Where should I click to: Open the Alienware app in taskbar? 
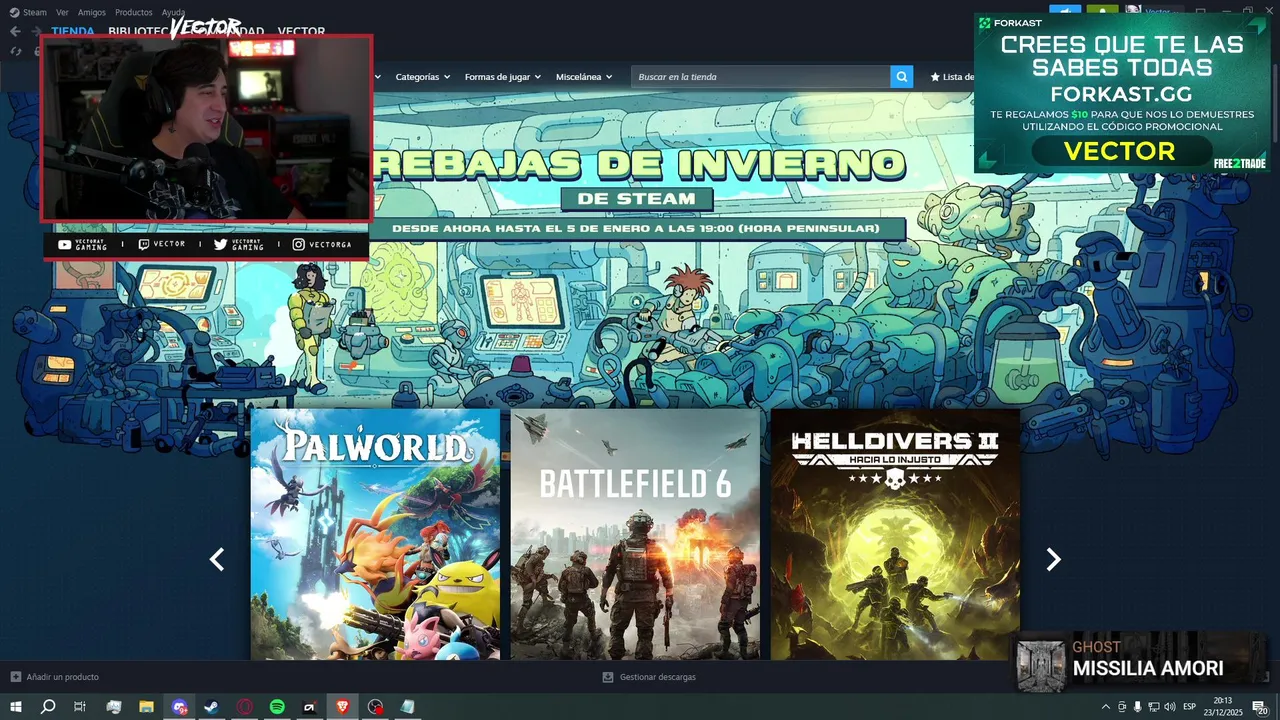(310, 707)
